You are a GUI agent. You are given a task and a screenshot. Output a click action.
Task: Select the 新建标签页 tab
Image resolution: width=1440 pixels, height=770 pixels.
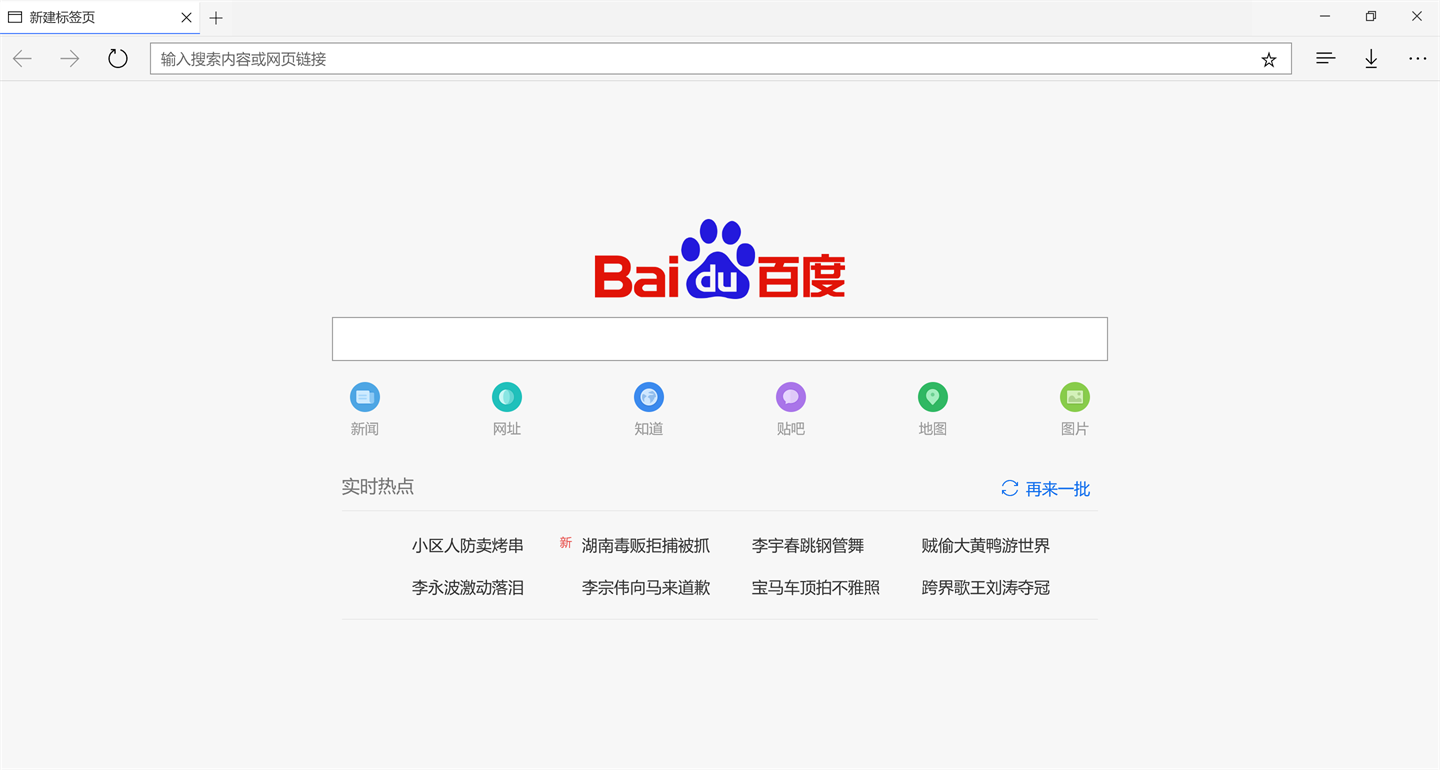pos(100,18)
